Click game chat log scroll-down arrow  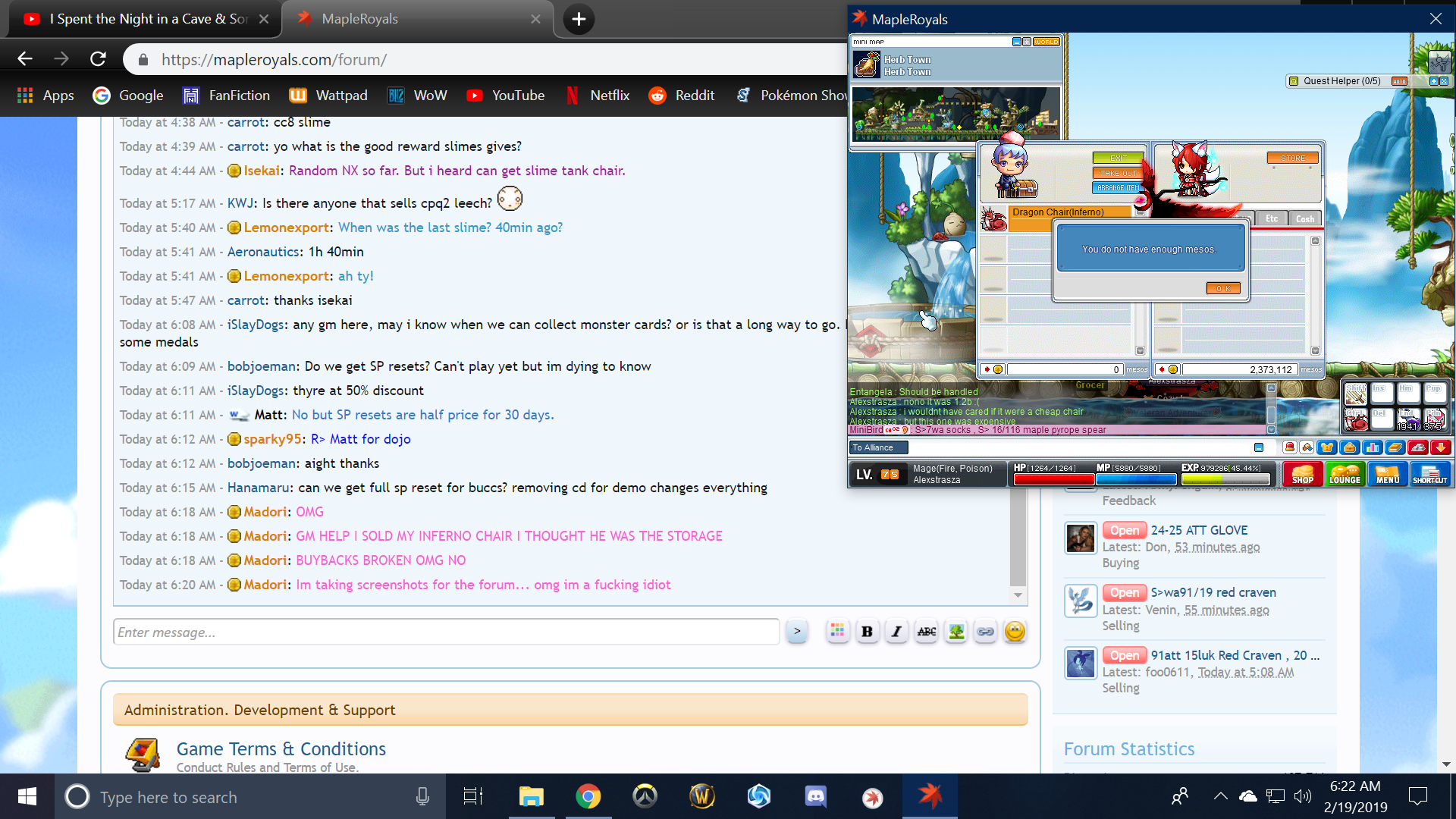tap(1271, 429)
